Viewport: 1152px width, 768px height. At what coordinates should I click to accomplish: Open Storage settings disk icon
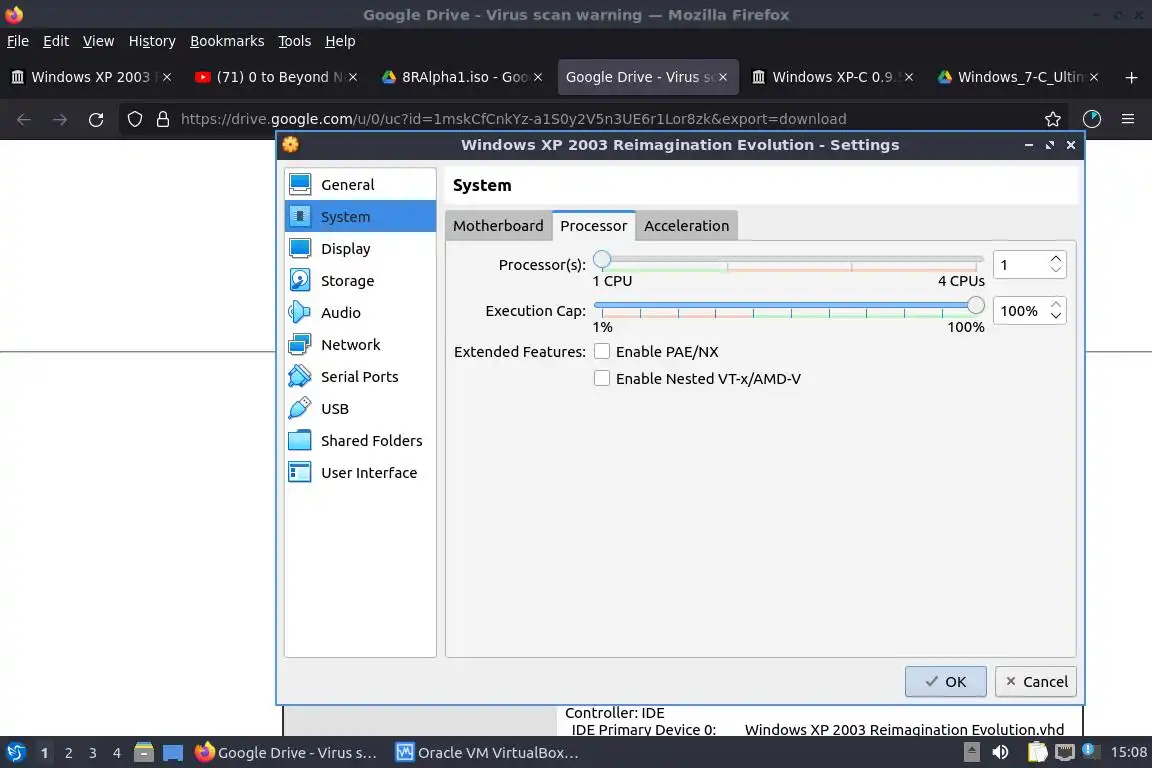[300, 281]
